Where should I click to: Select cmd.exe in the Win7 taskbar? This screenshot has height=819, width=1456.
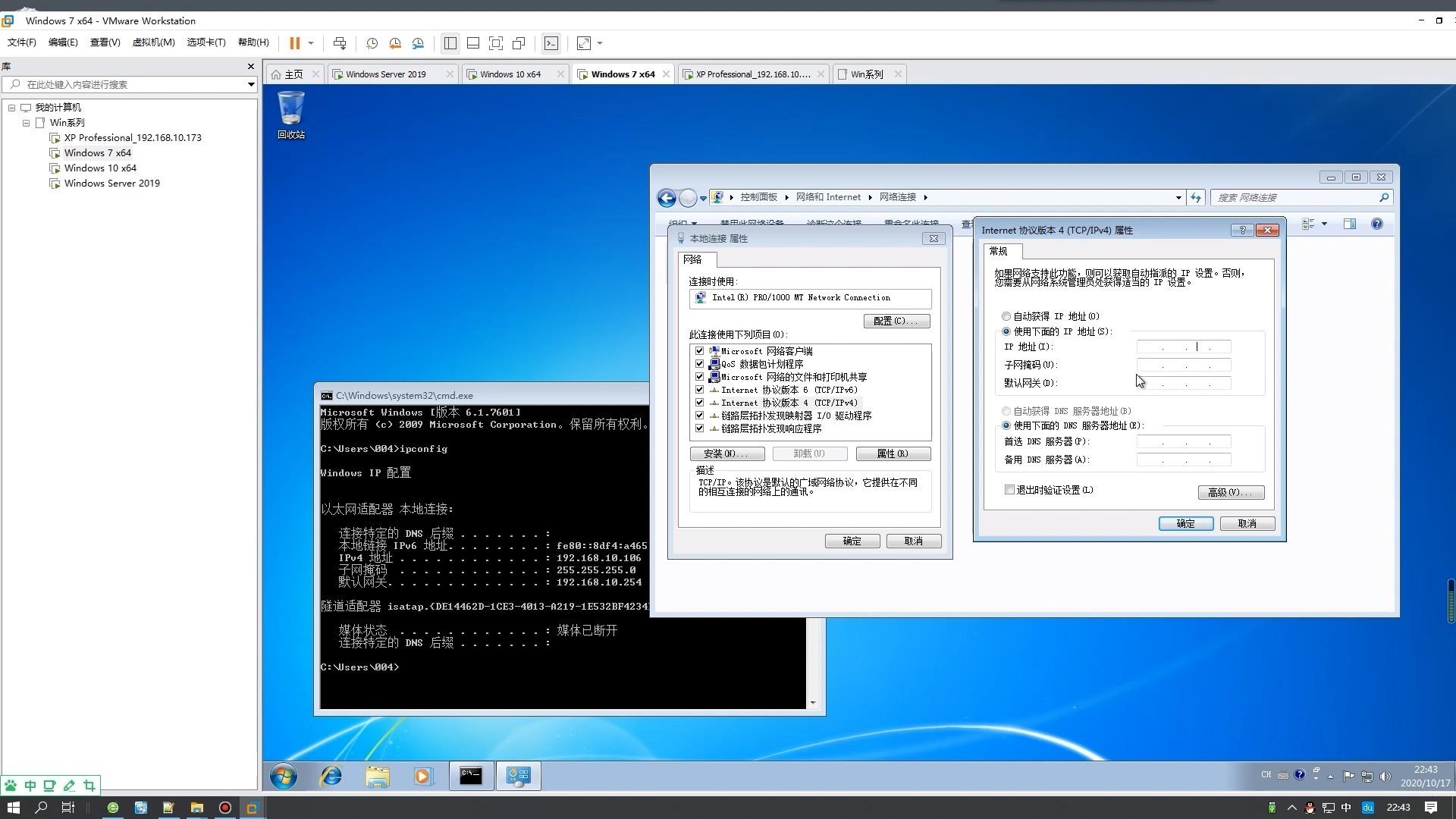click(471, 776)
